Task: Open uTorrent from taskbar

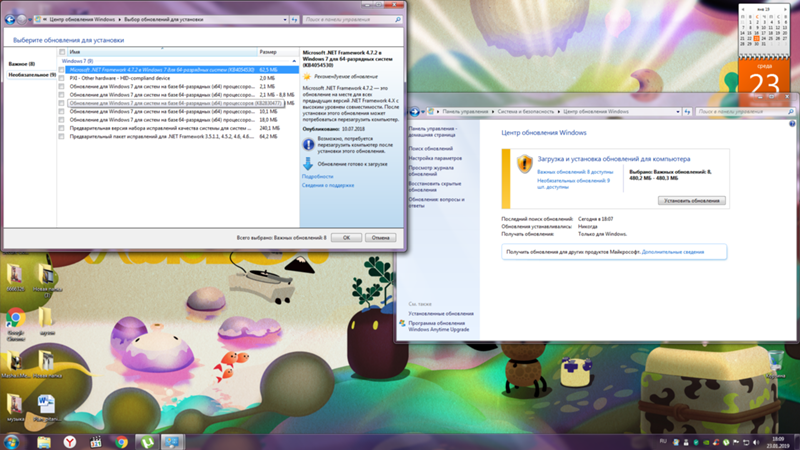Action: coord(147,442)
